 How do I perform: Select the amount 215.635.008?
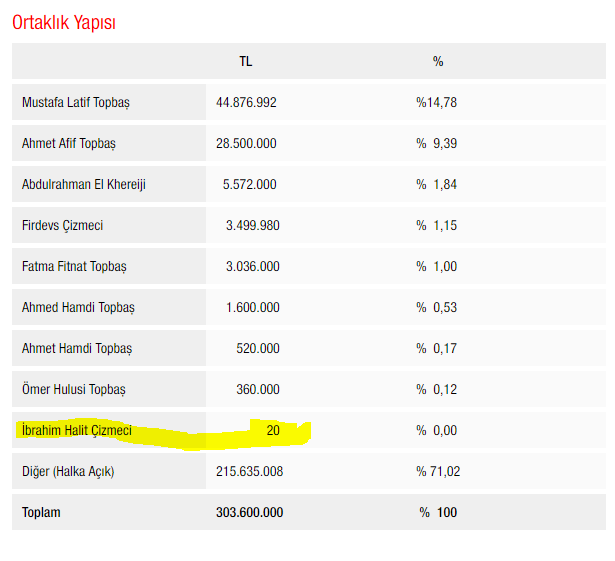click(249, 472)
